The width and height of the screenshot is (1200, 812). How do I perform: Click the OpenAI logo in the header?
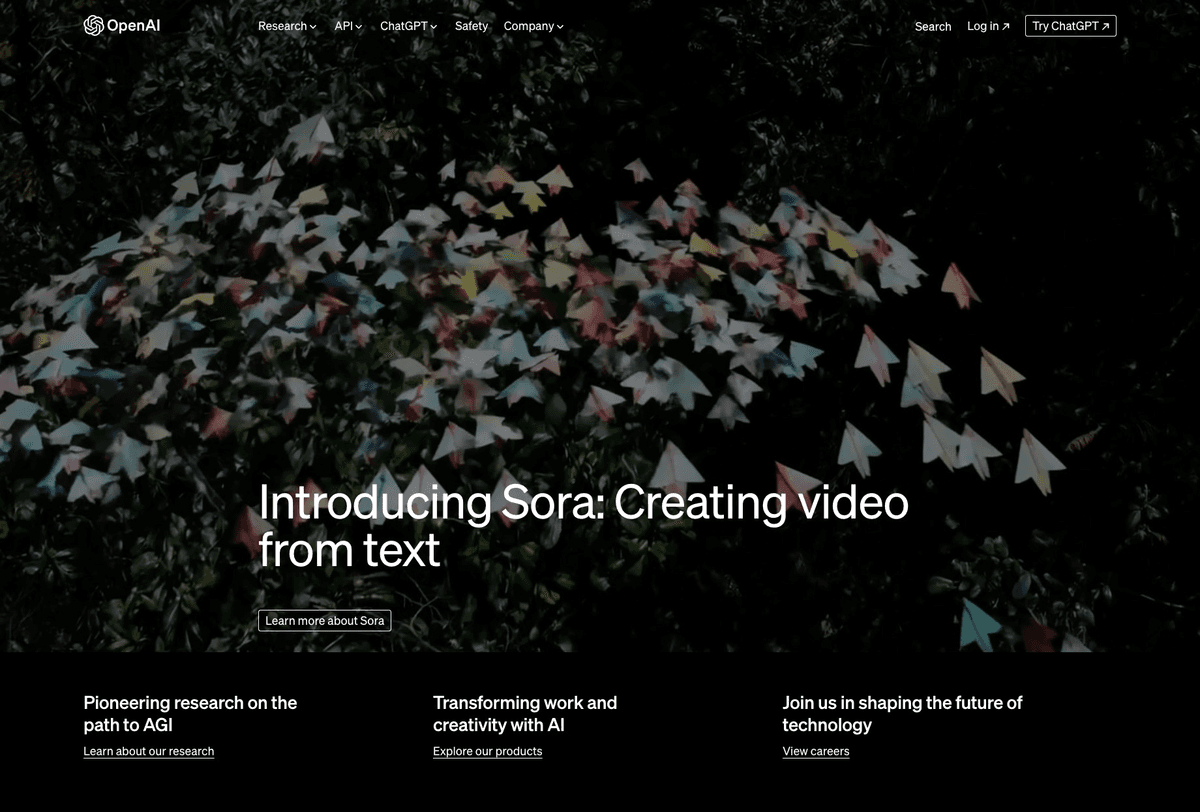click(x=122, y=26)
